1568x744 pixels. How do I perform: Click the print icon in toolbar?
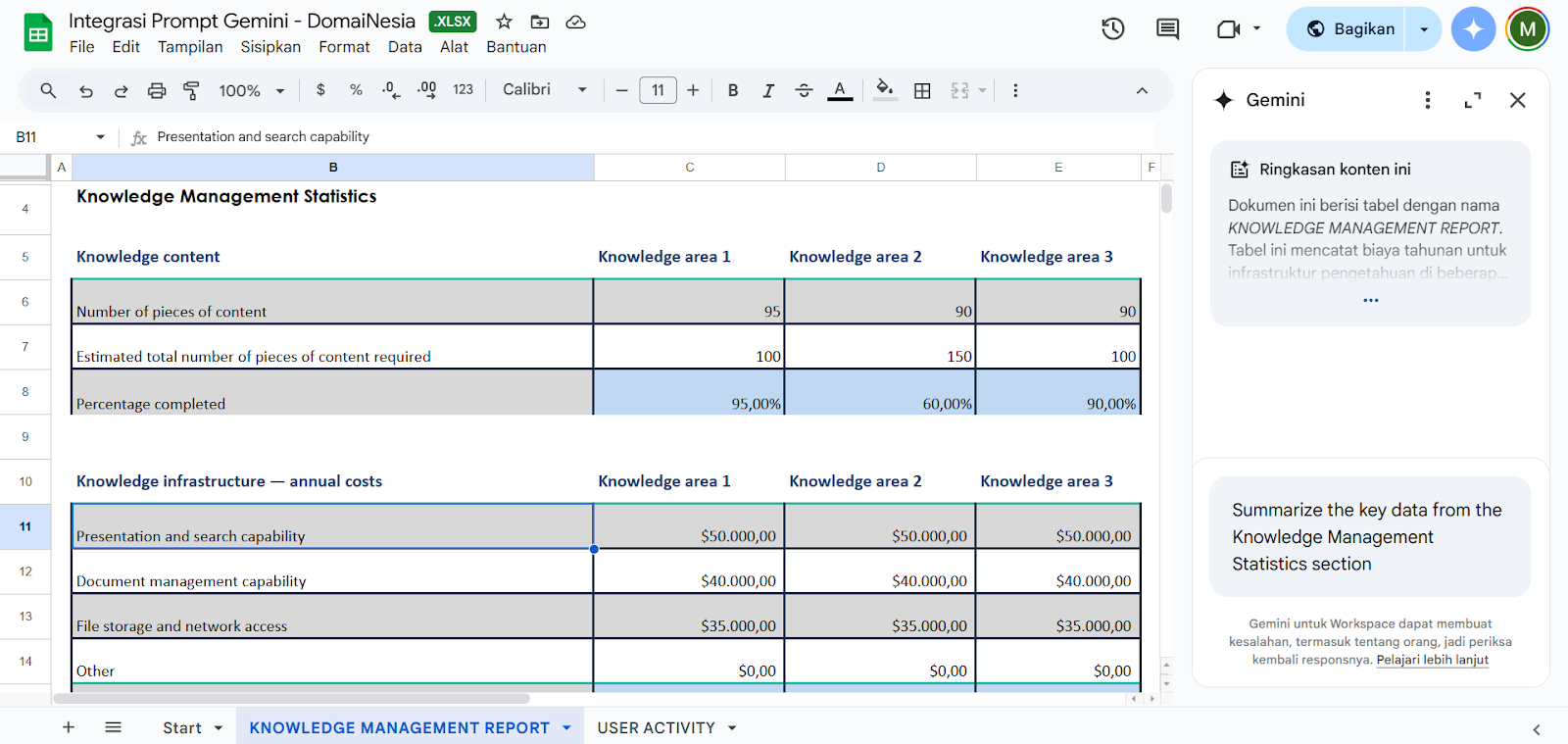tap(157, 91)
